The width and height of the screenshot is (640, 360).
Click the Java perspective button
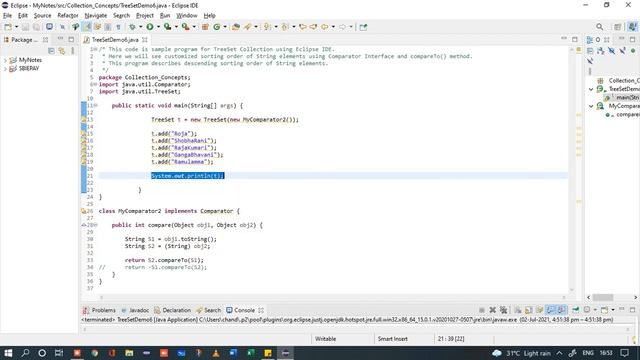633,27
